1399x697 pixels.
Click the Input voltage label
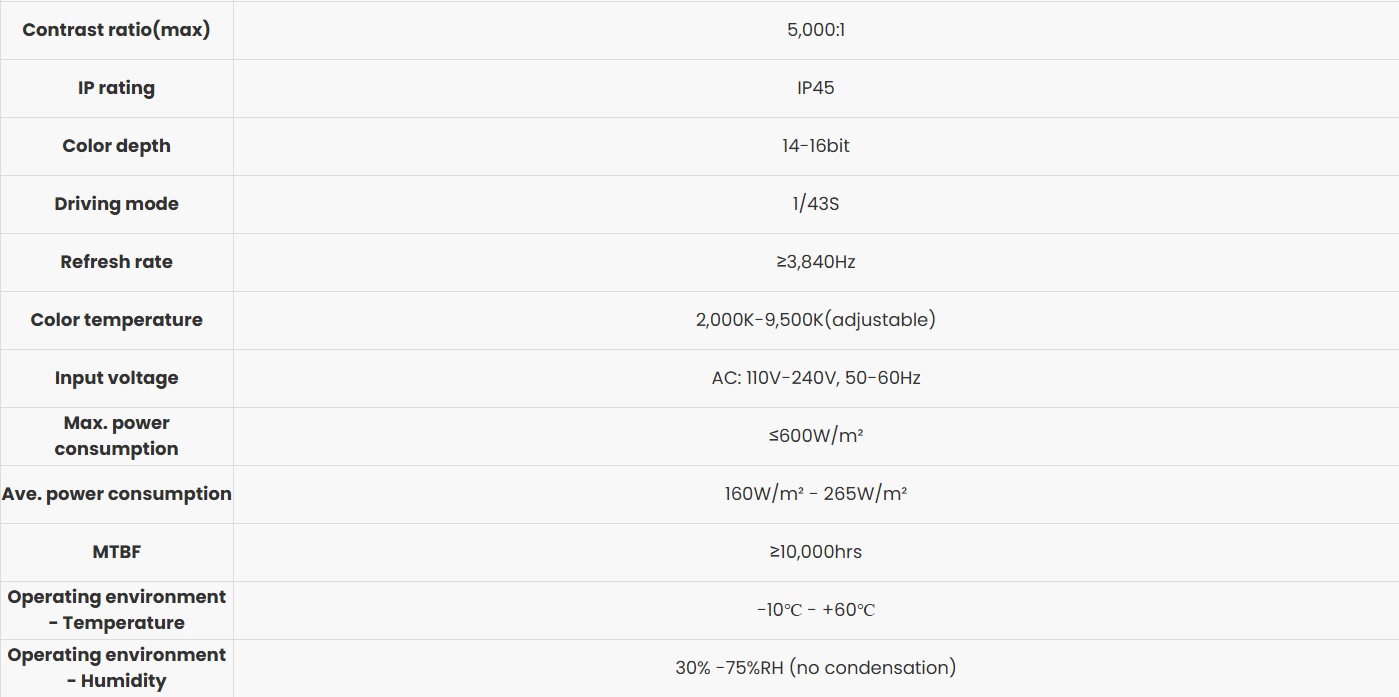coord(116,378)
